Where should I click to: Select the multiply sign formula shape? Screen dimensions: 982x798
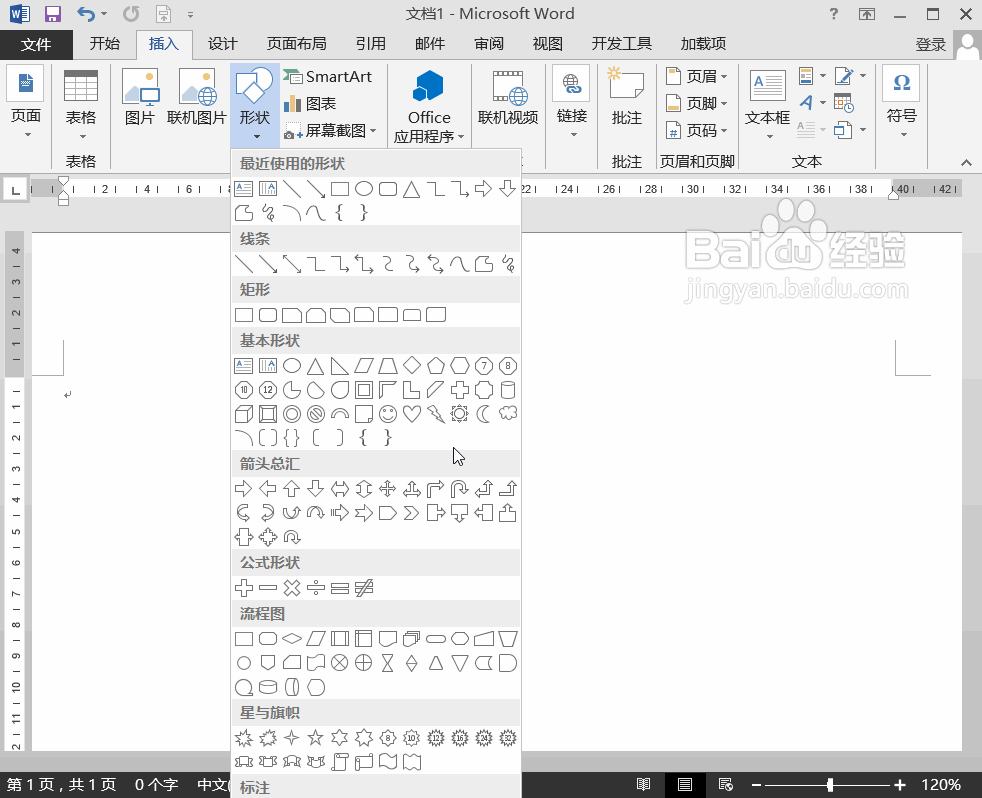[292, 588]
